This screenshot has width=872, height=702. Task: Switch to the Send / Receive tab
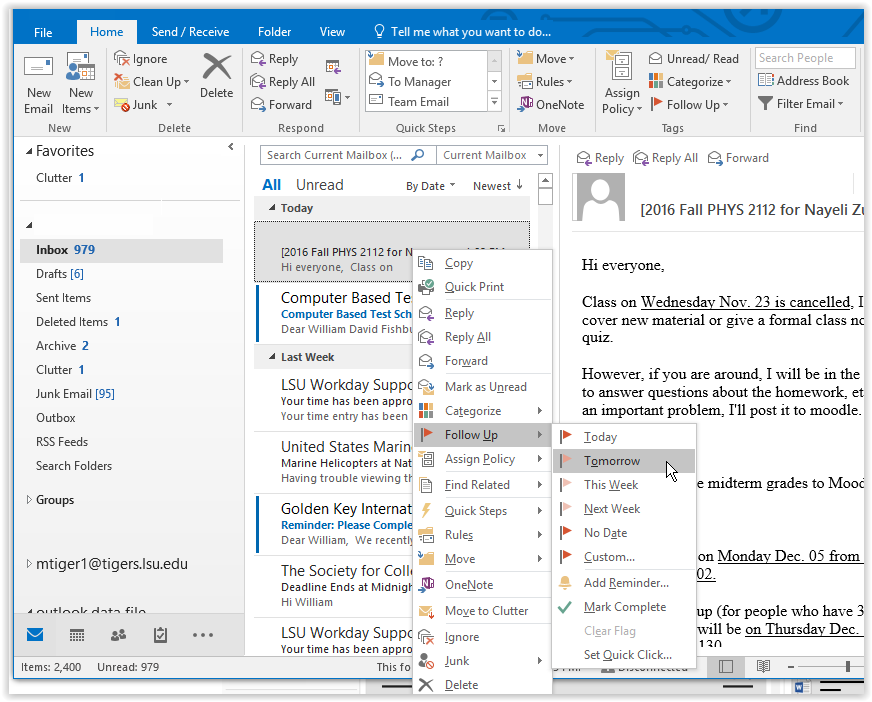pyautogui.click(x=190, y=32)
